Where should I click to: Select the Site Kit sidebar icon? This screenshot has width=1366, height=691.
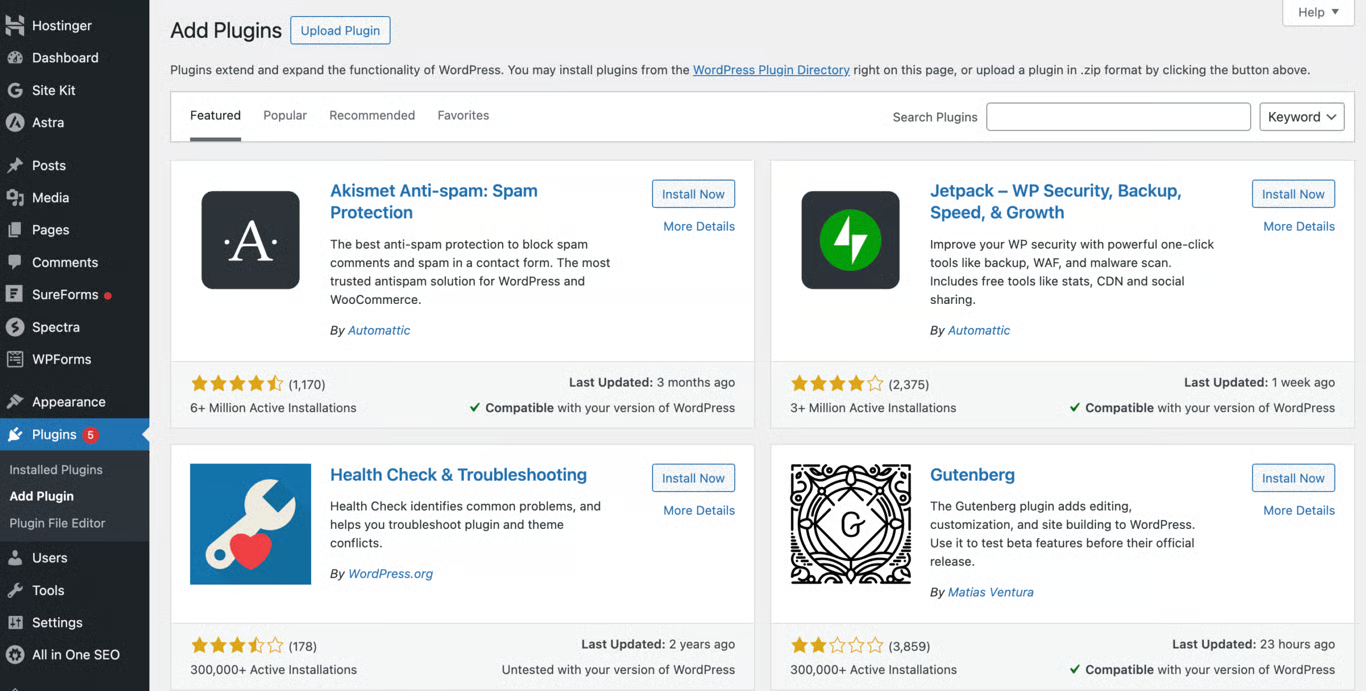point(15,90)
